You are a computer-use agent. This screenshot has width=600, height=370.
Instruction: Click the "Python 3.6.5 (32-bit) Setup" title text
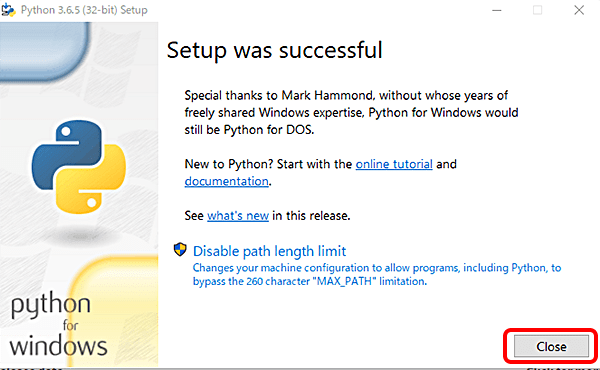84,10
